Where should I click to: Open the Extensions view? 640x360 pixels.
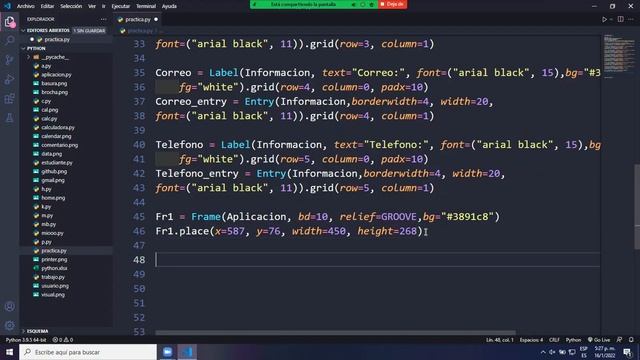pyautogui.click(x=9, y=99)
